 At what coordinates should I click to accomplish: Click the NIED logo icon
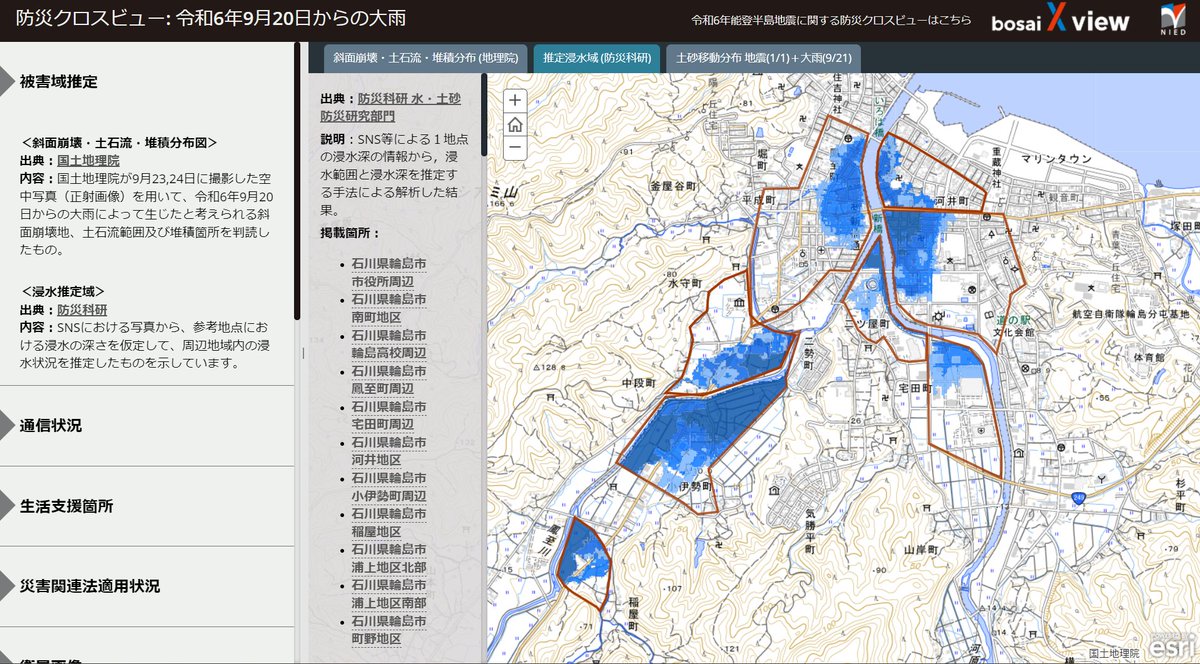[1172, 20]
